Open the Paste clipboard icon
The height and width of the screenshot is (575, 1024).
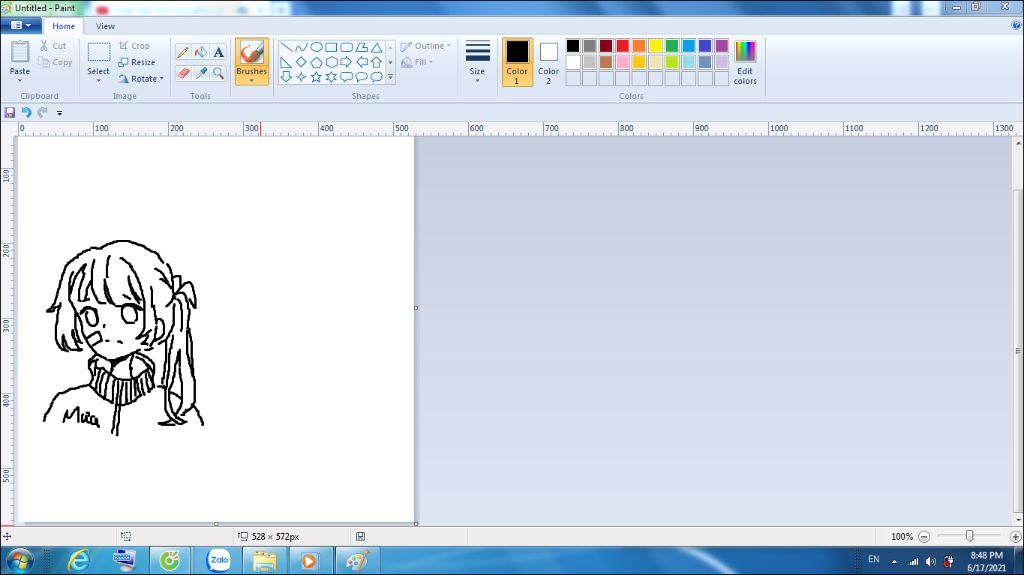[x=20, y=52]
